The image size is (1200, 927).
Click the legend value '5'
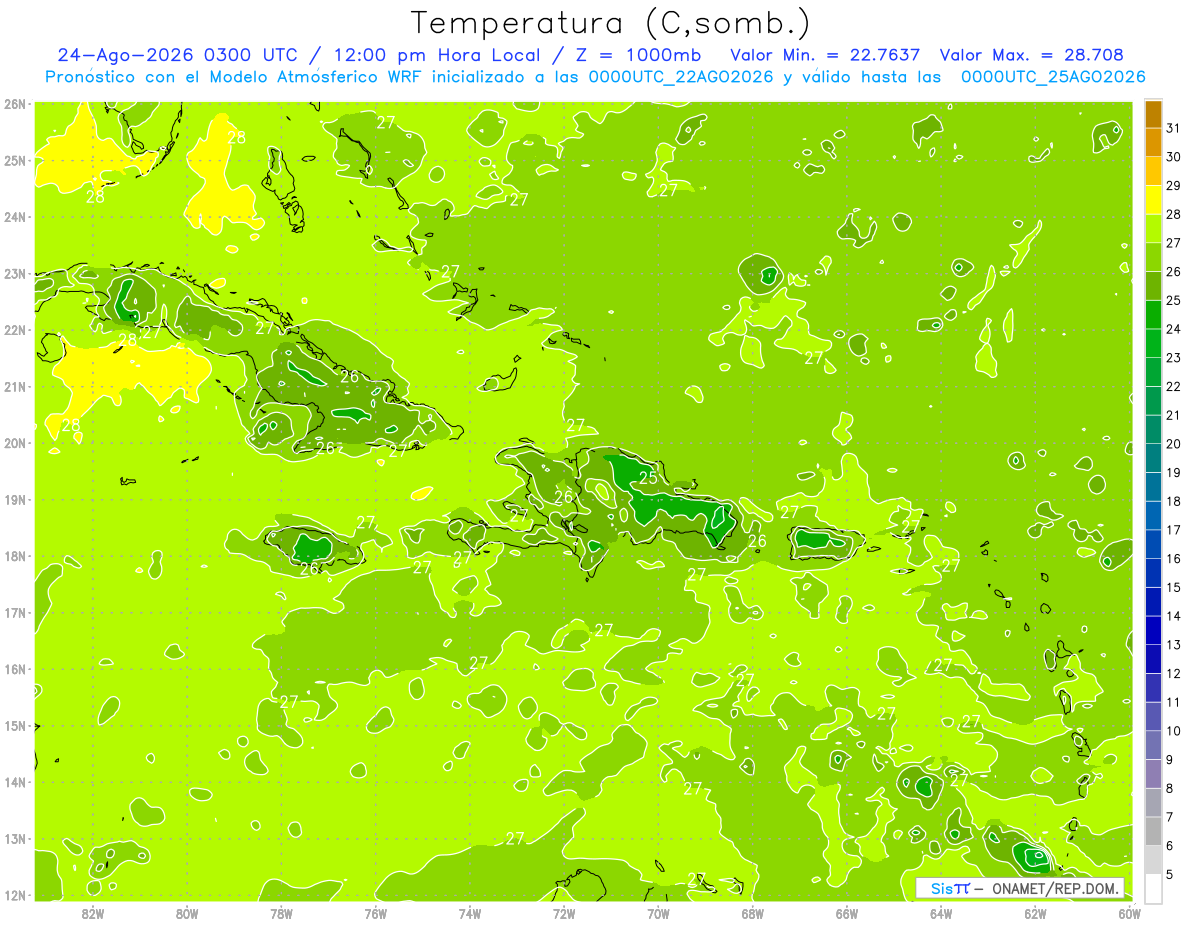coord(1170,875)
